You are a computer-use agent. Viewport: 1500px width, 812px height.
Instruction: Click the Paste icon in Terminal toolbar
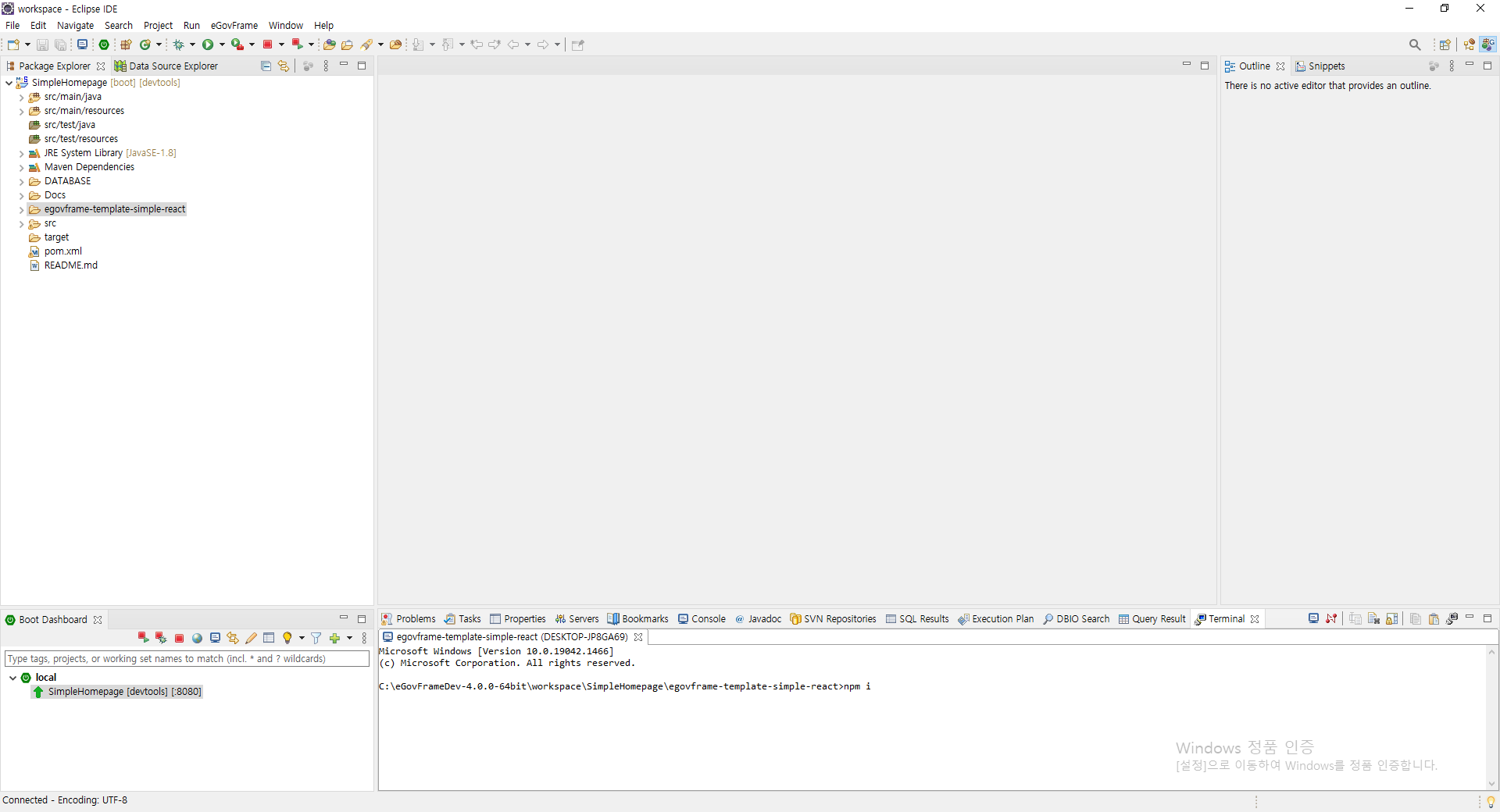point(1434,619)
